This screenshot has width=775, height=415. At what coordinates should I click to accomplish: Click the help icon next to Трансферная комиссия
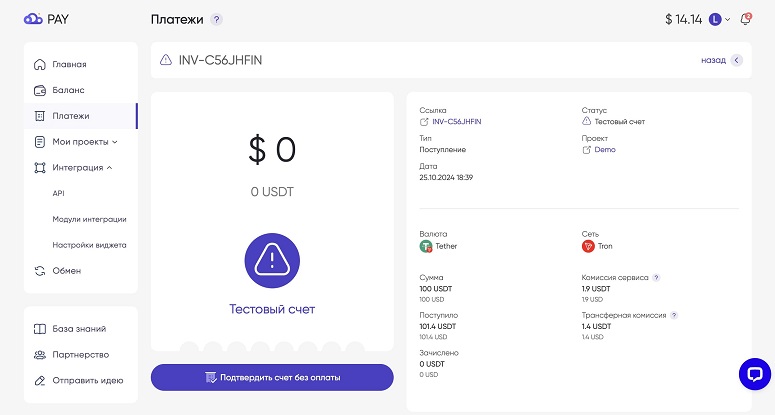(x=674, y=315)
